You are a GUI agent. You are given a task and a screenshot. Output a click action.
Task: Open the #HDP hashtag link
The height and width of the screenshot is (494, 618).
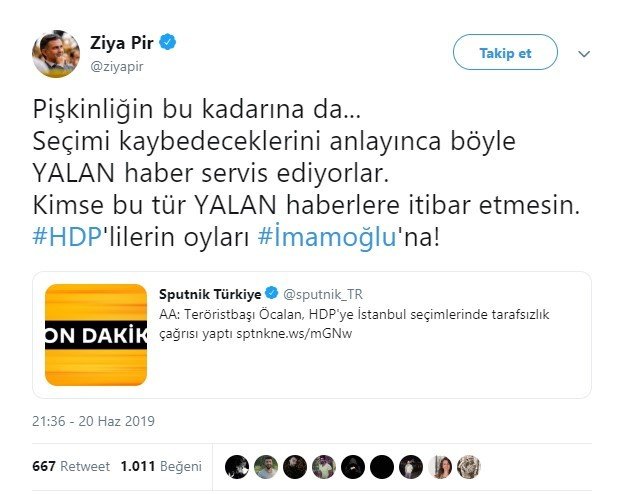tap(67, 237)
